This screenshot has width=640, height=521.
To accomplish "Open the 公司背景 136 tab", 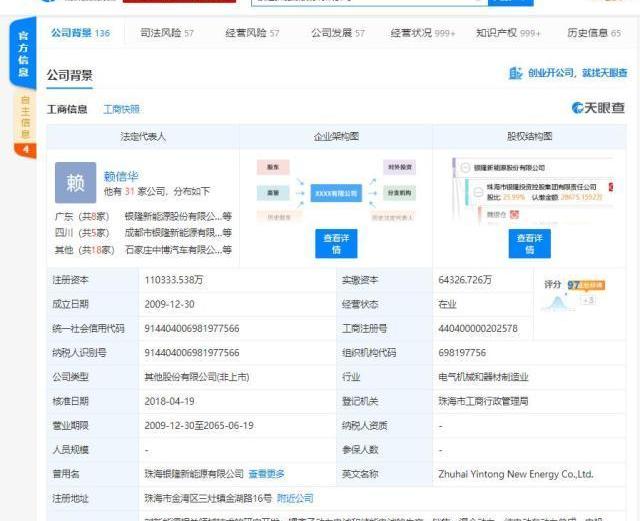I will click(x=80, y=33).
